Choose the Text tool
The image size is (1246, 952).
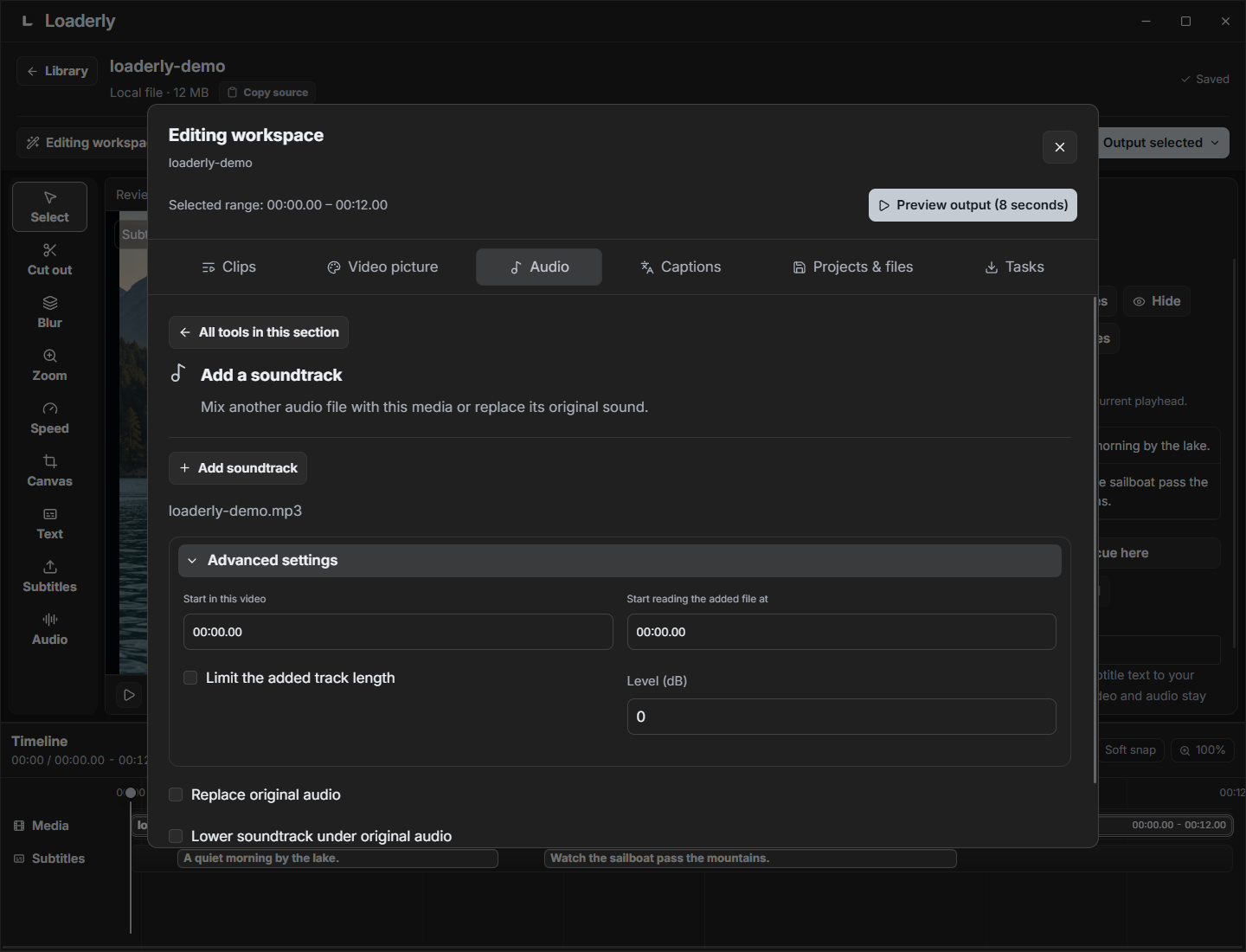(x=49, y=524)
